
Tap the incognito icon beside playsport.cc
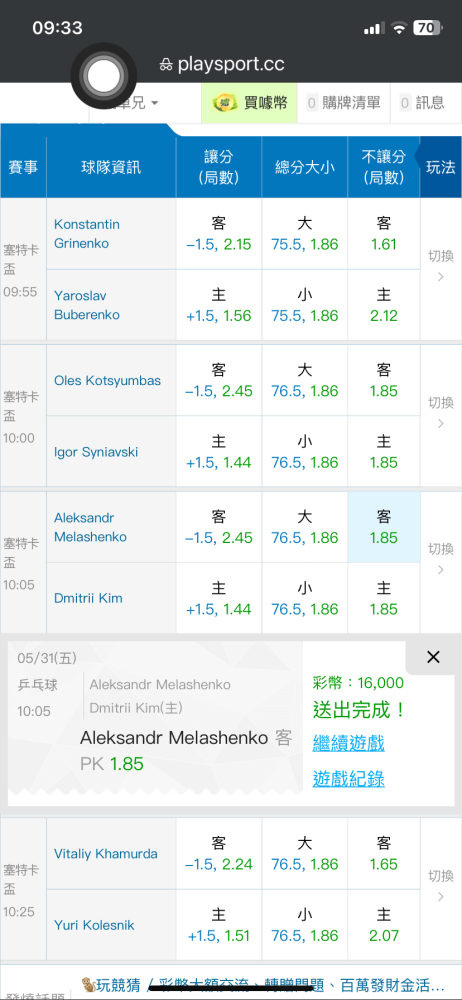point(166,64)
